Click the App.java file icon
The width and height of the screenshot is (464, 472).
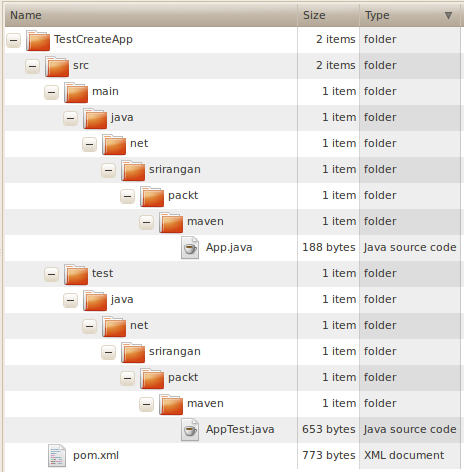[190, 248]
